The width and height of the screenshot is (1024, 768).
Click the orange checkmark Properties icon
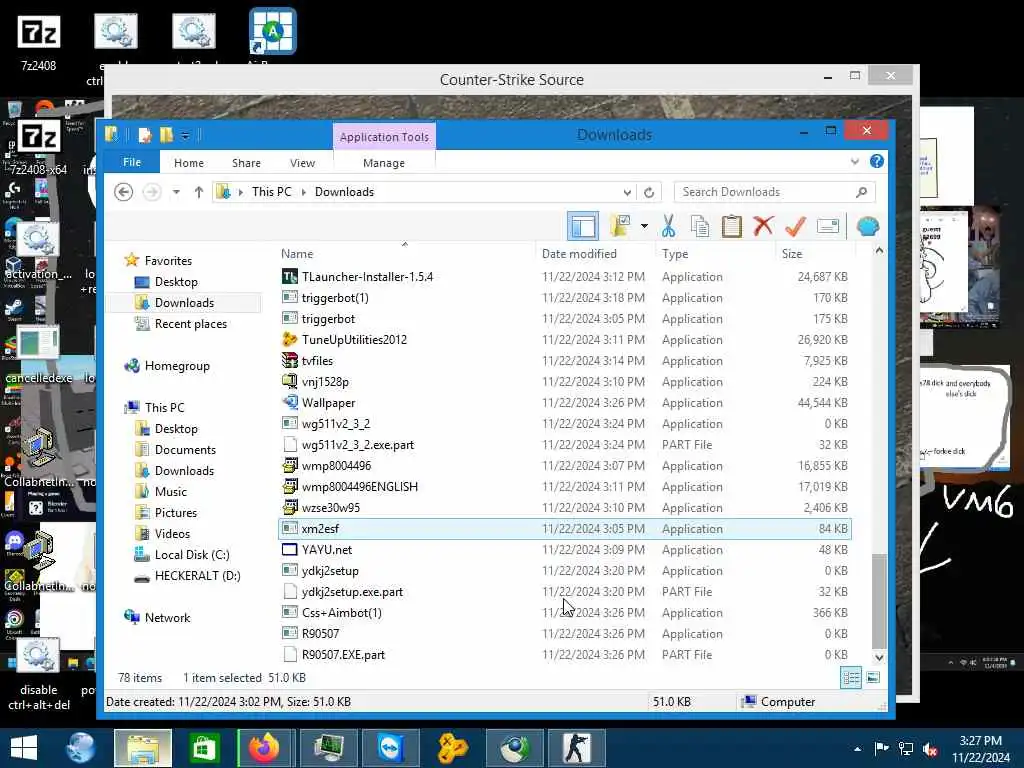coord(795,227)
